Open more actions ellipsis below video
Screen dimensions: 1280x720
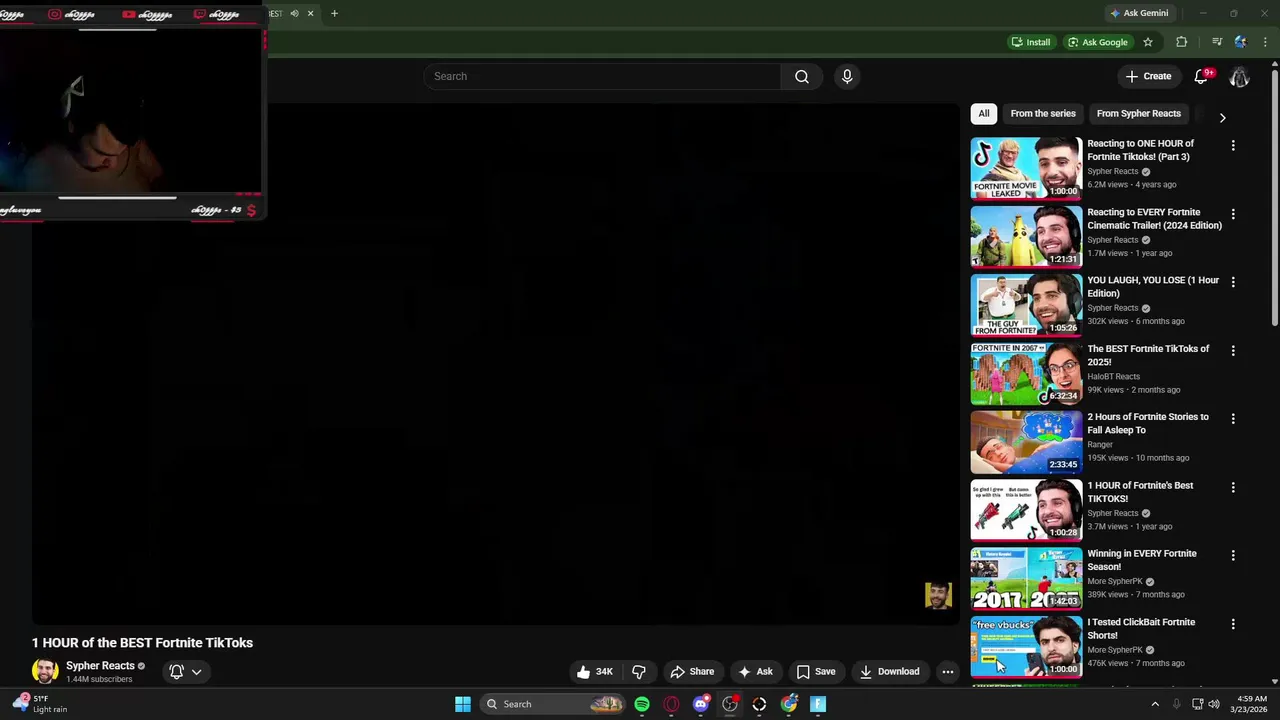point(947,672)
